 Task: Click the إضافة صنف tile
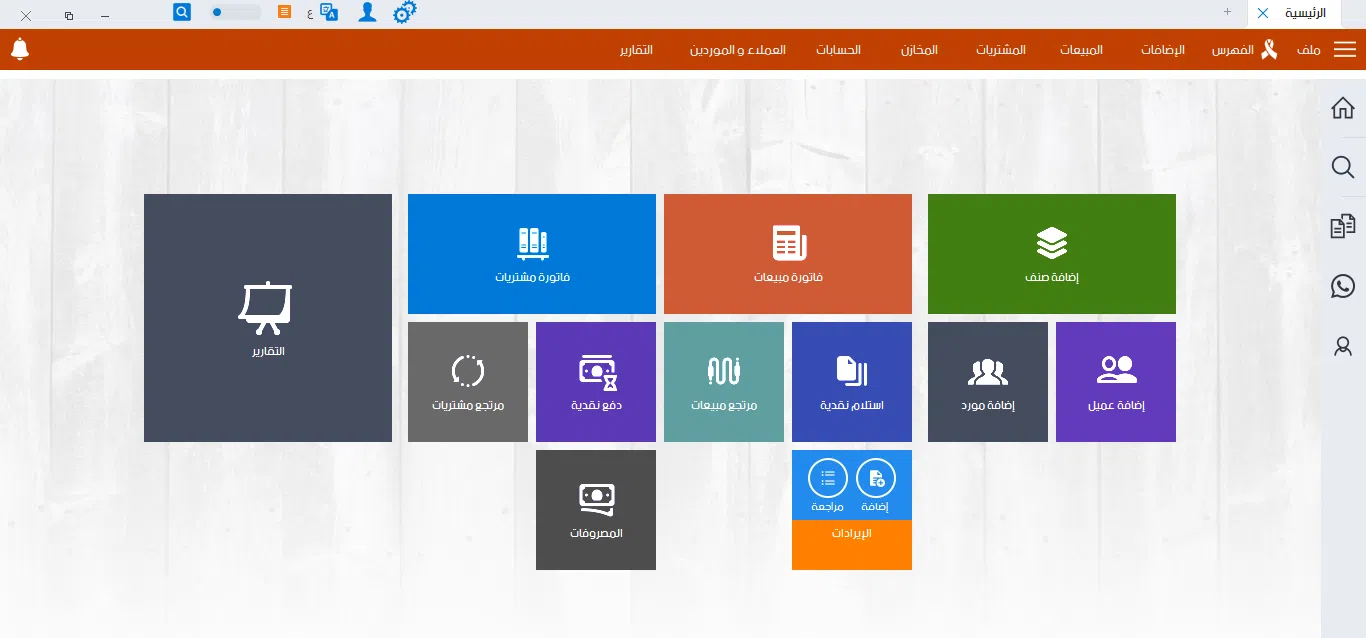coord(1052,254)
